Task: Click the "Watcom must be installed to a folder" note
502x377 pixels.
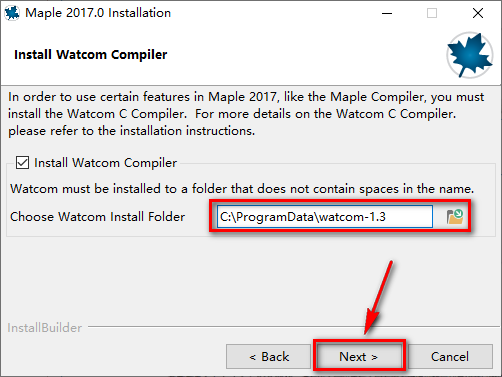Action: point(242,189)
